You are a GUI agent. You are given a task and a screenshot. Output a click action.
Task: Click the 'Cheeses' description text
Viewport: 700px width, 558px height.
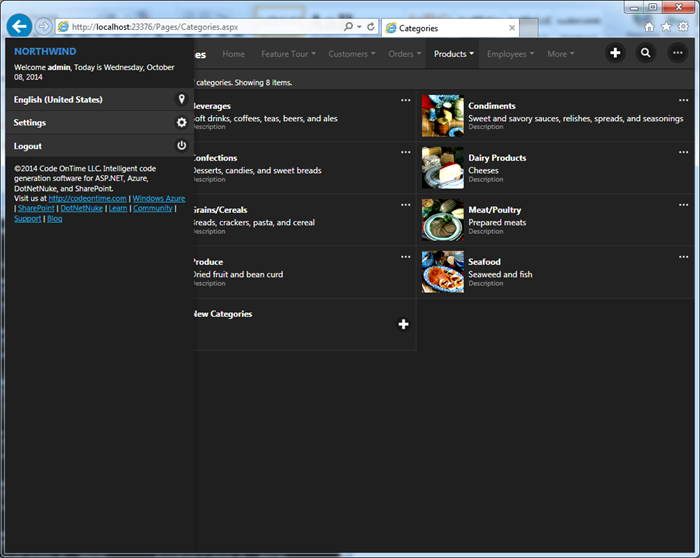pos(483,171)
